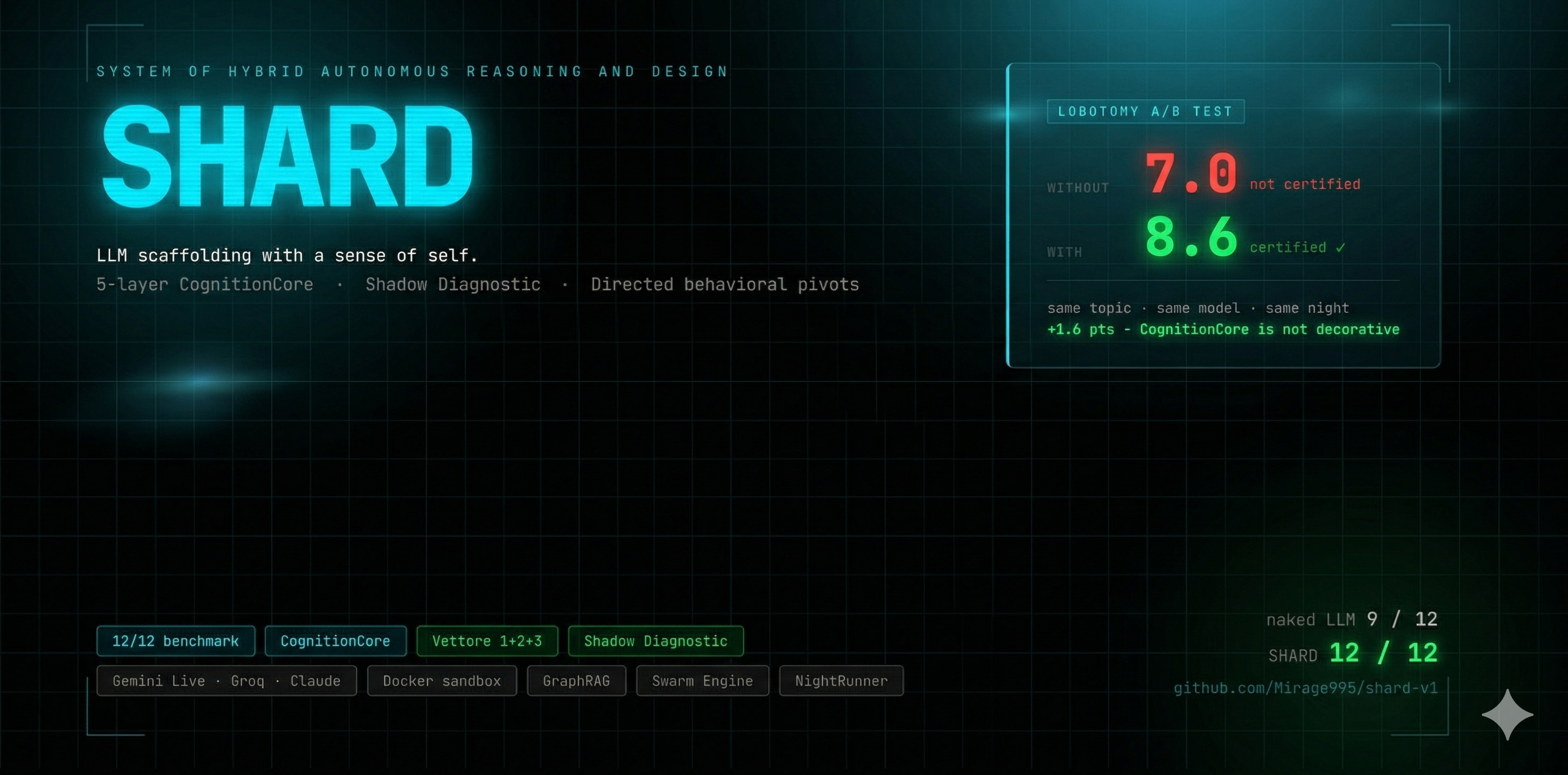Select the tagline about LLM scaffolding
This screenshot has height=775, width=1568.
[288, 255]
